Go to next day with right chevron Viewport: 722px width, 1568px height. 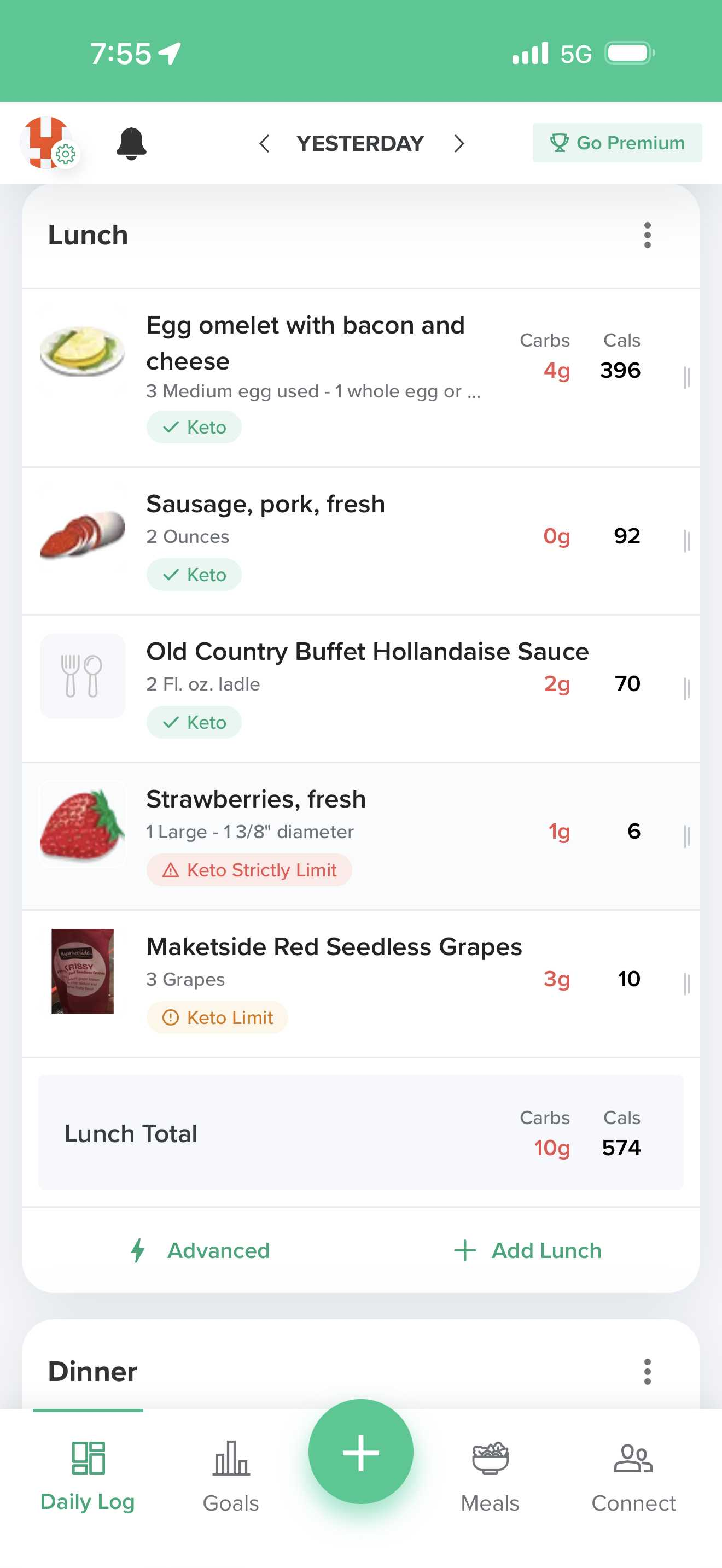click(459, 144)
